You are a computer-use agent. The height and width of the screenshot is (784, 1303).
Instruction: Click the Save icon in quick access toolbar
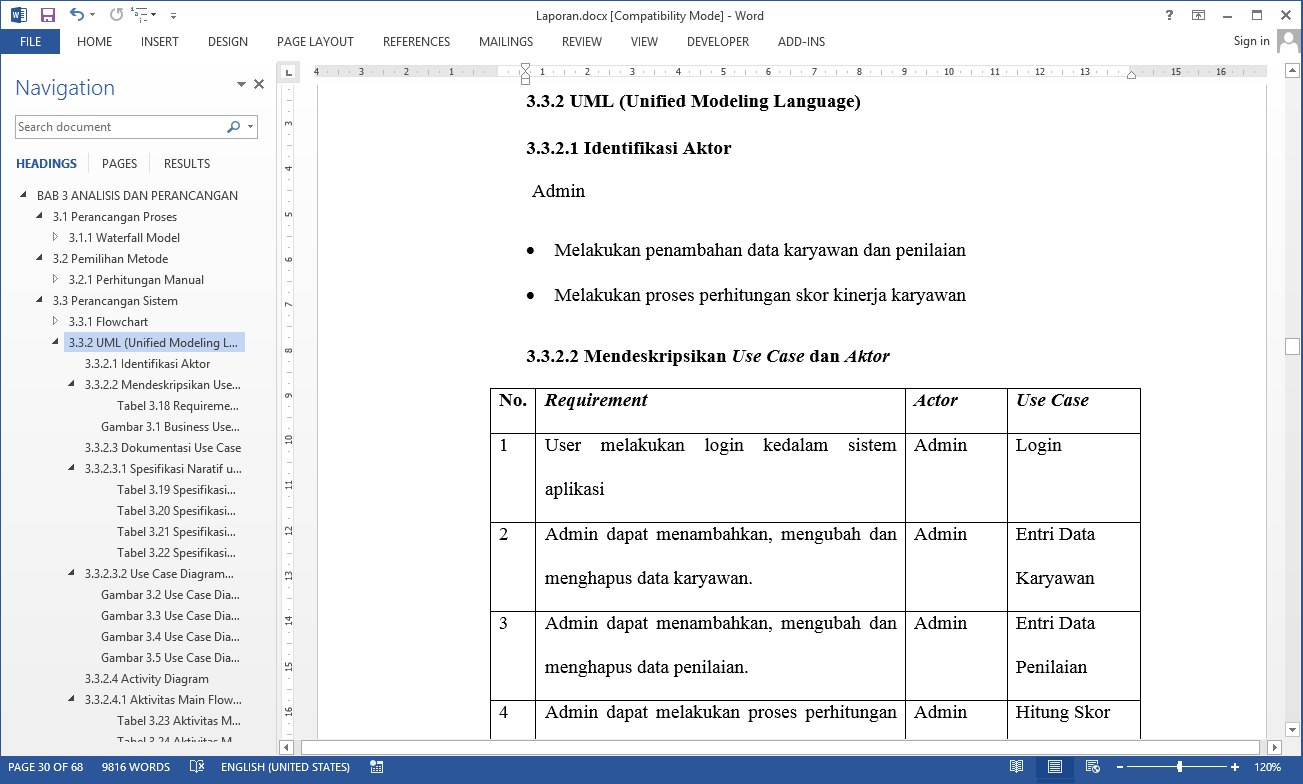coord(47,15)
